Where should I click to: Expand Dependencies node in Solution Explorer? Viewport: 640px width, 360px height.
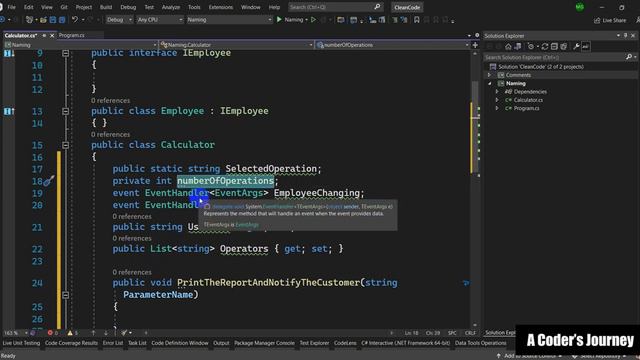497,92
